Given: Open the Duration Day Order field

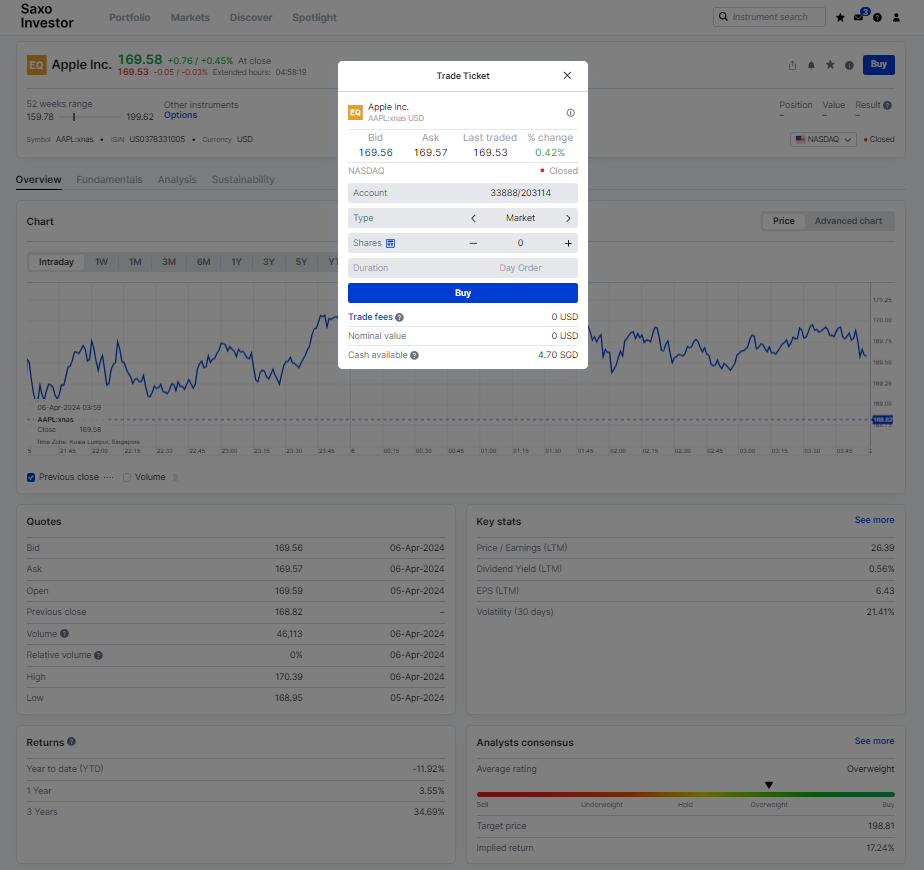Looking at the screenshot, I should 463,268.
